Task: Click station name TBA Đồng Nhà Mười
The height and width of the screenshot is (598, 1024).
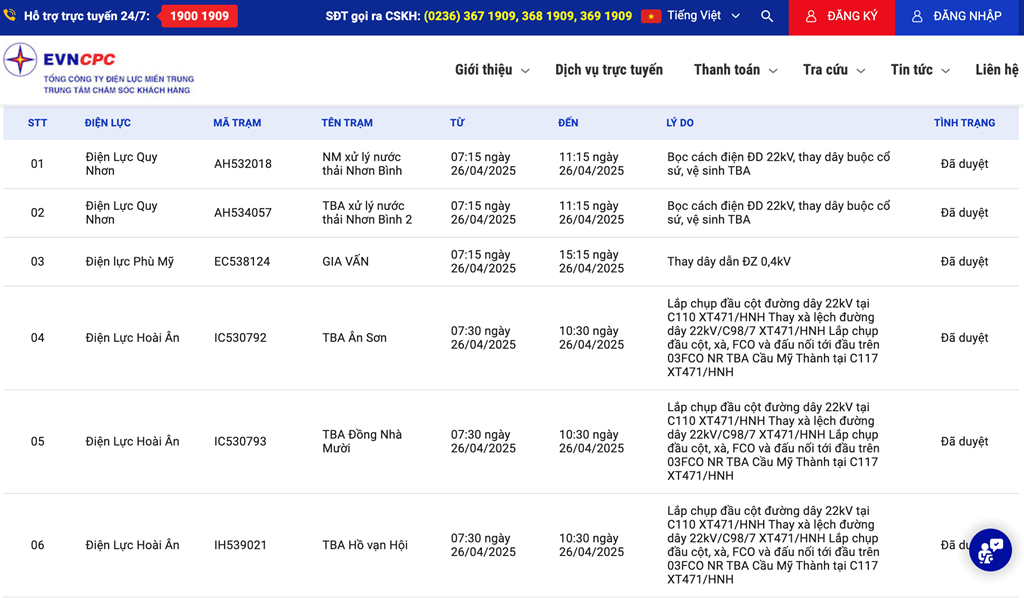Action: [x=362, y=442]
